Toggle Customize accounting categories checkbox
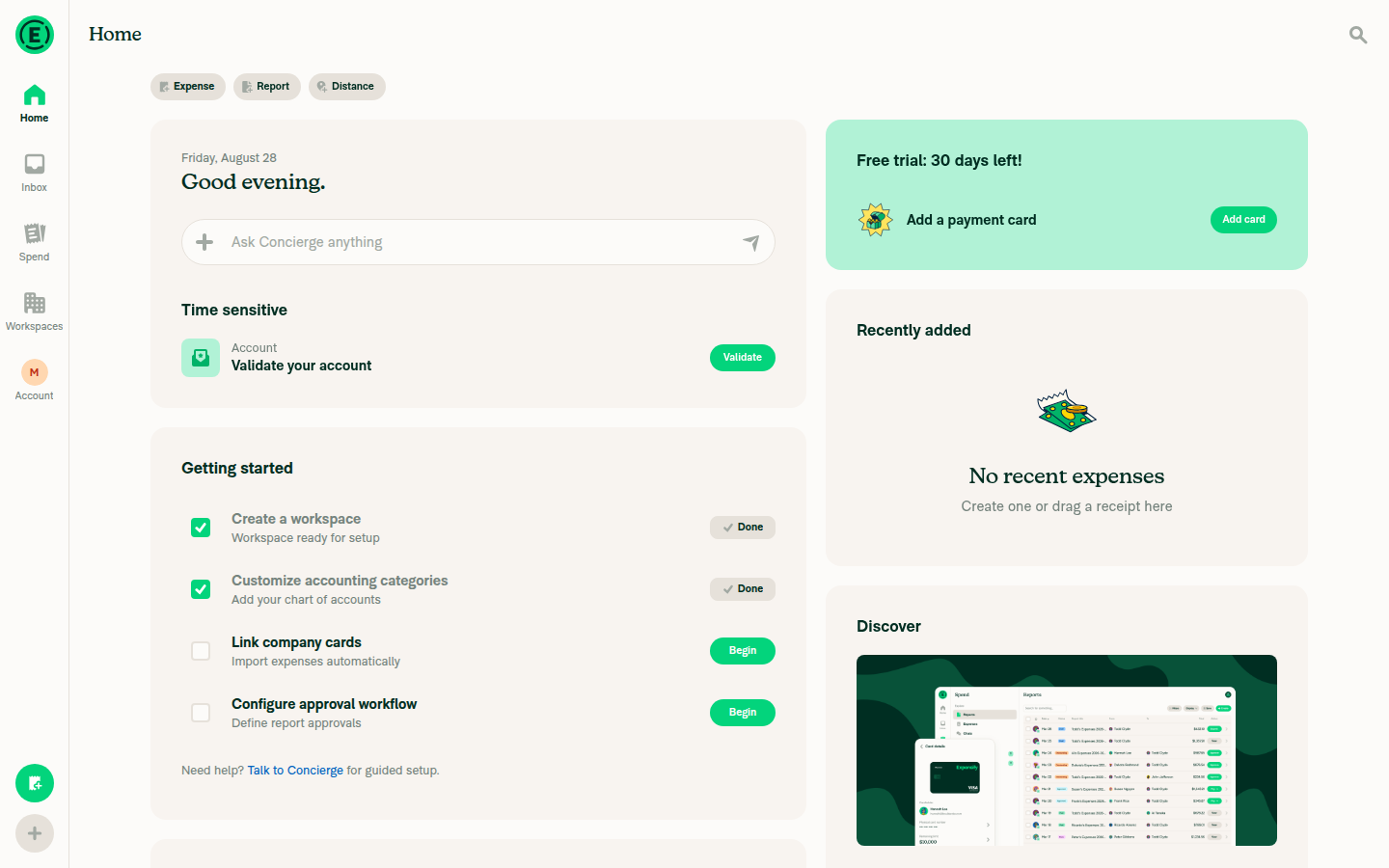The image size is (1389, 868). [x=201, y=589]
